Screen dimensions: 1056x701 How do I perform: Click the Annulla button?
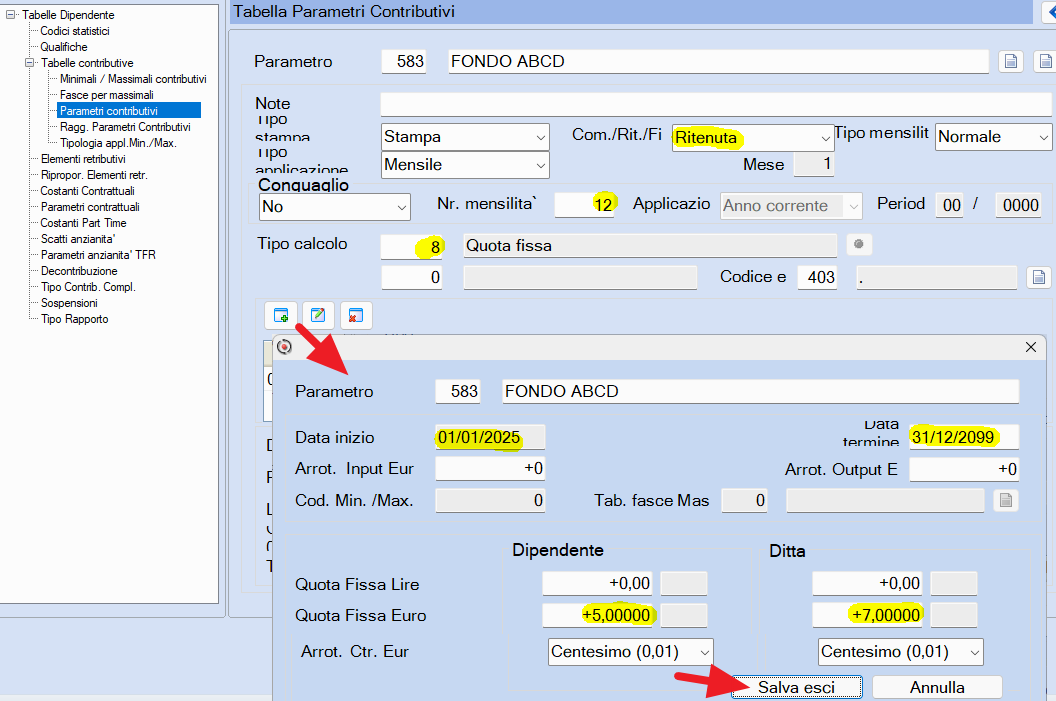click(937, 688)
